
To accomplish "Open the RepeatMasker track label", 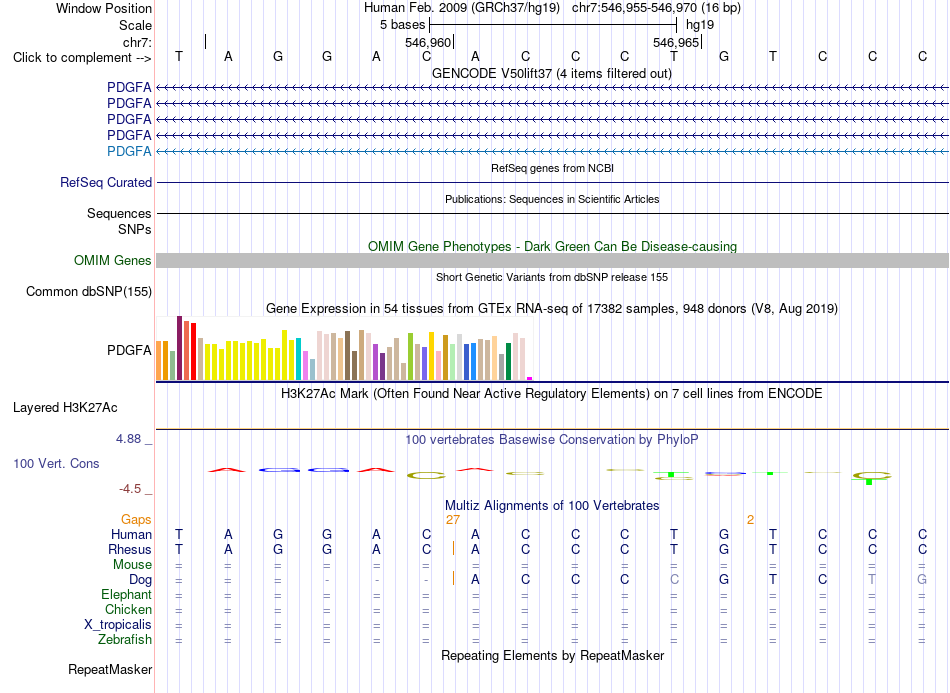I will coord(110,669).
